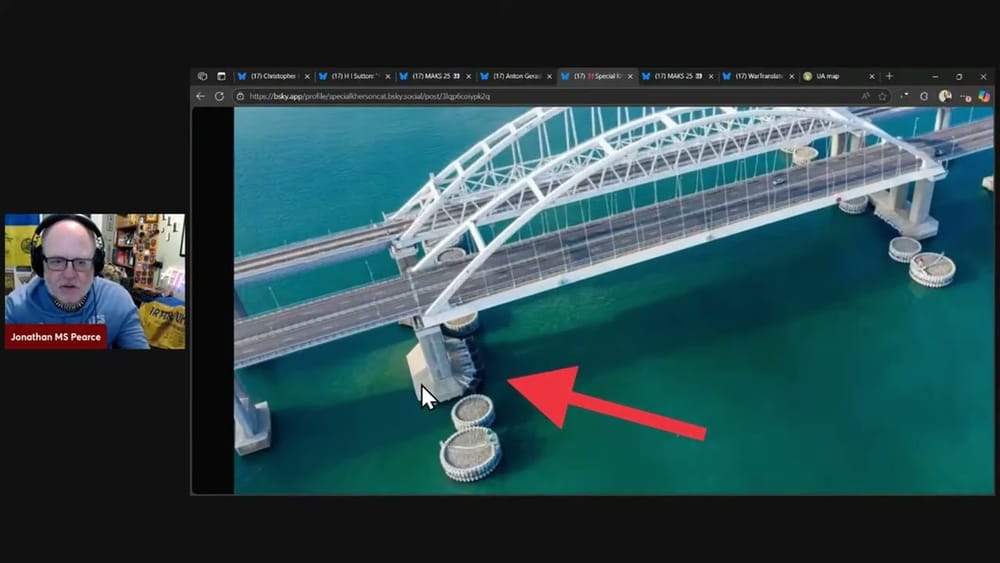The height and width of the screenshot is (563, 1000).
Task: Close the Special Kherson Cat tab
Action: coord(630,77)
